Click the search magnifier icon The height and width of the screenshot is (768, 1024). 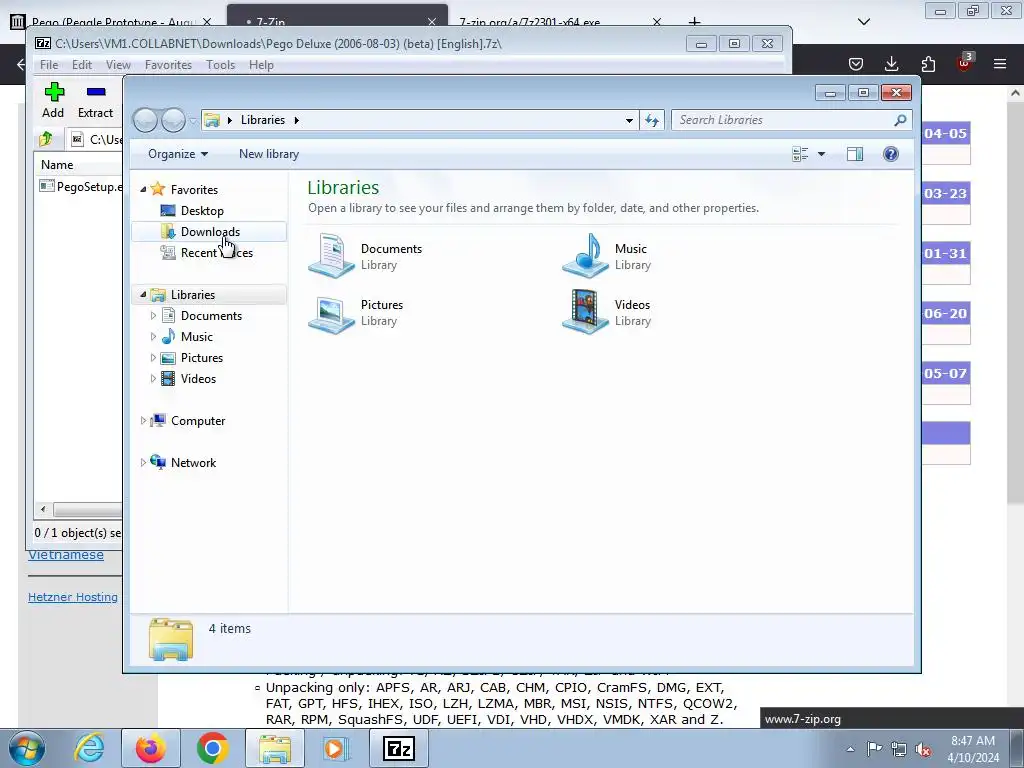[x=901, y=120]
